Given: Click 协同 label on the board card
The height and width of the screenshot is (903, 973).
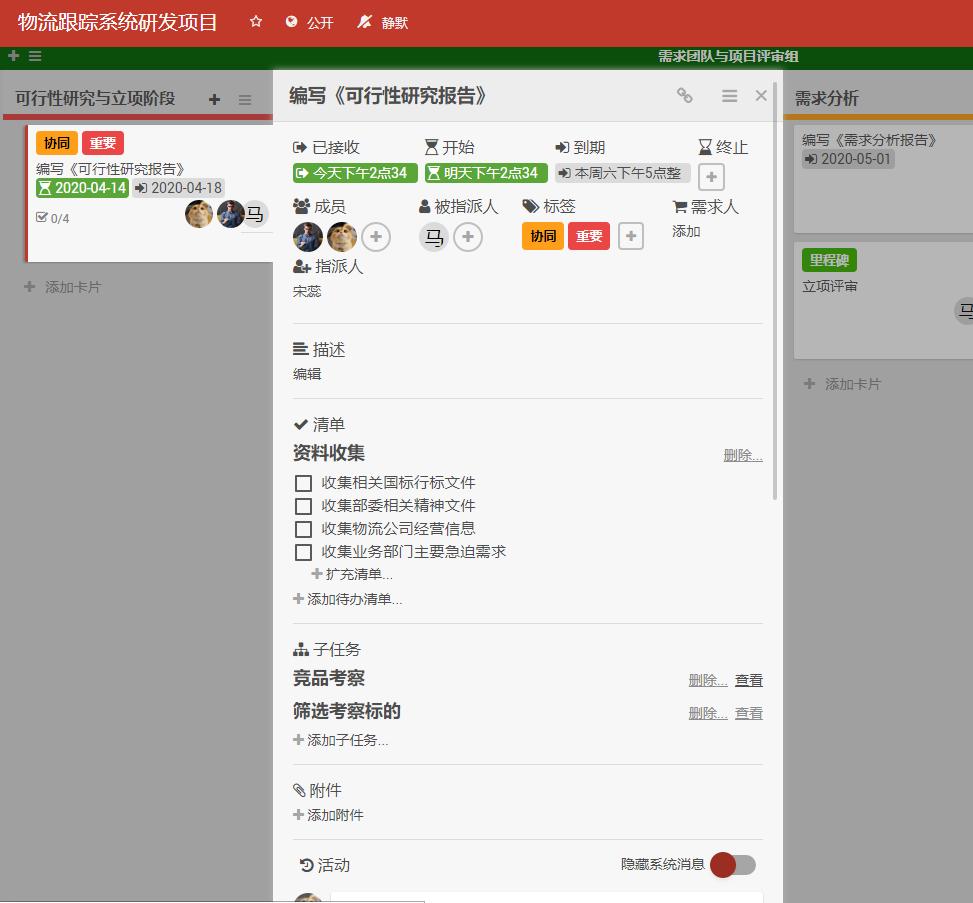Looking at the screenshot, I should [x=56, y=143].
